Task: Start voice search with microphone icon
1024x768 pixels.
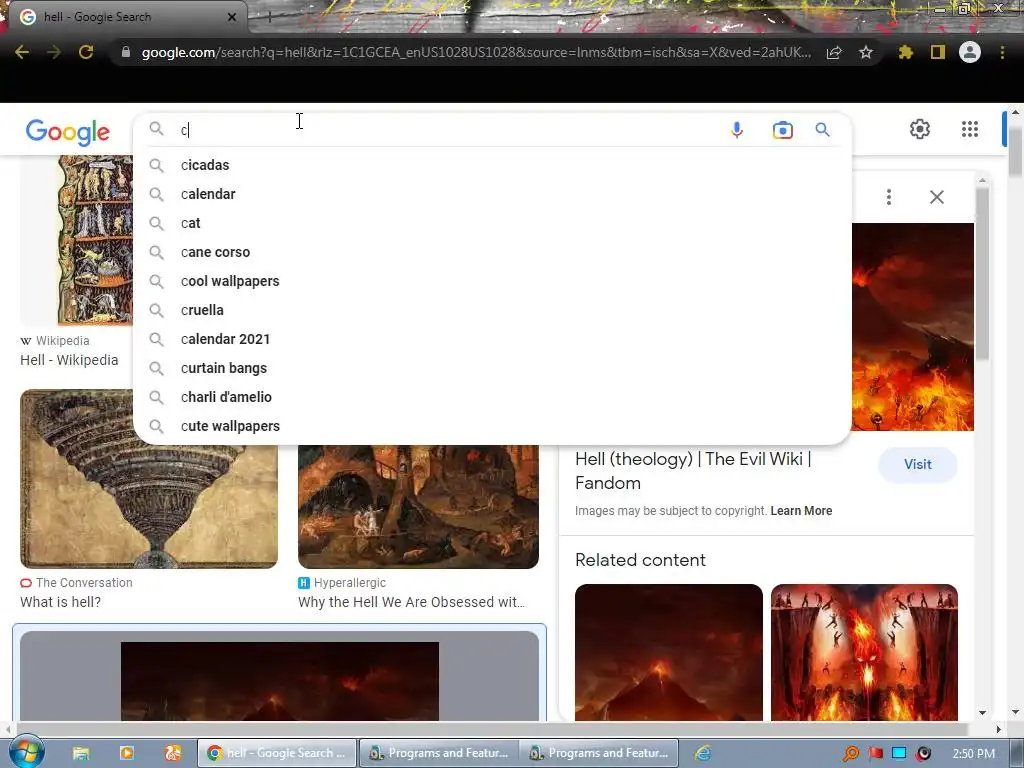Action: (x=737, y=130)
